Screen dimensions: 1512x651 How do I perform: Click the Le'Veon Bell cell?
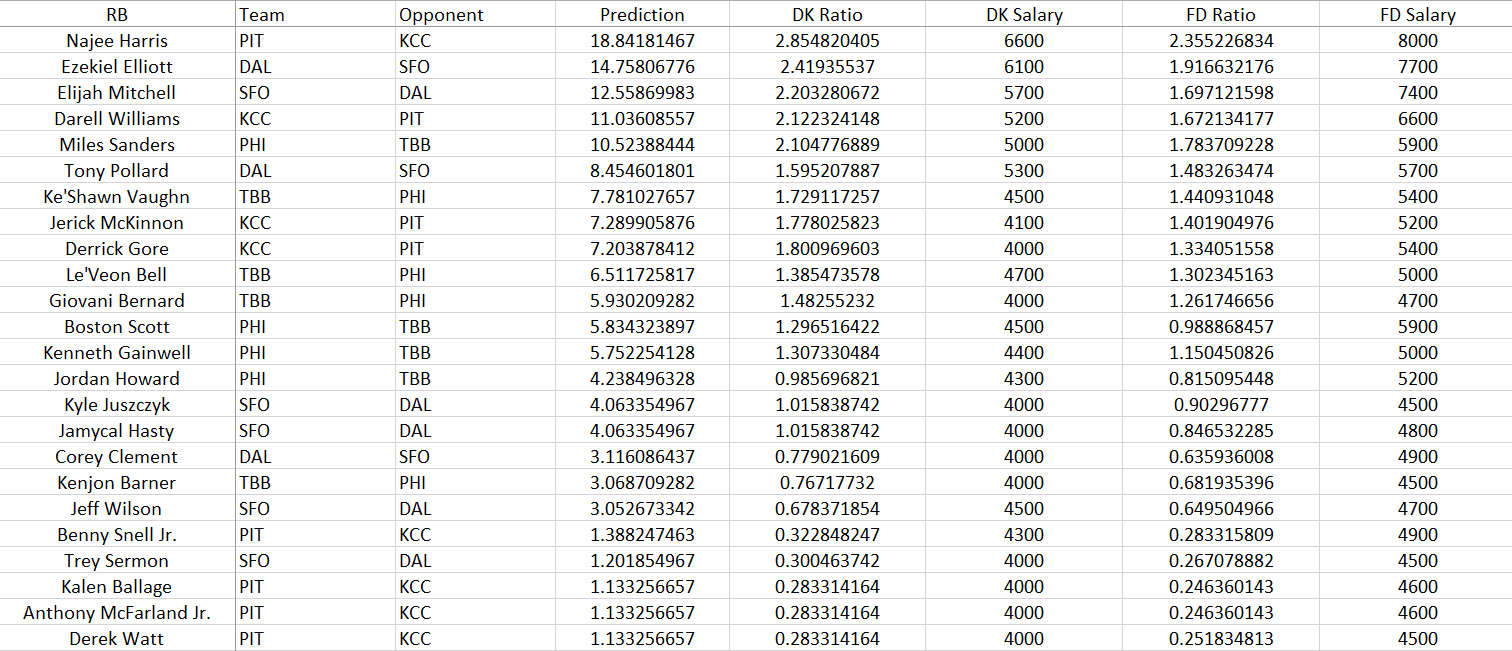[117, 275]
